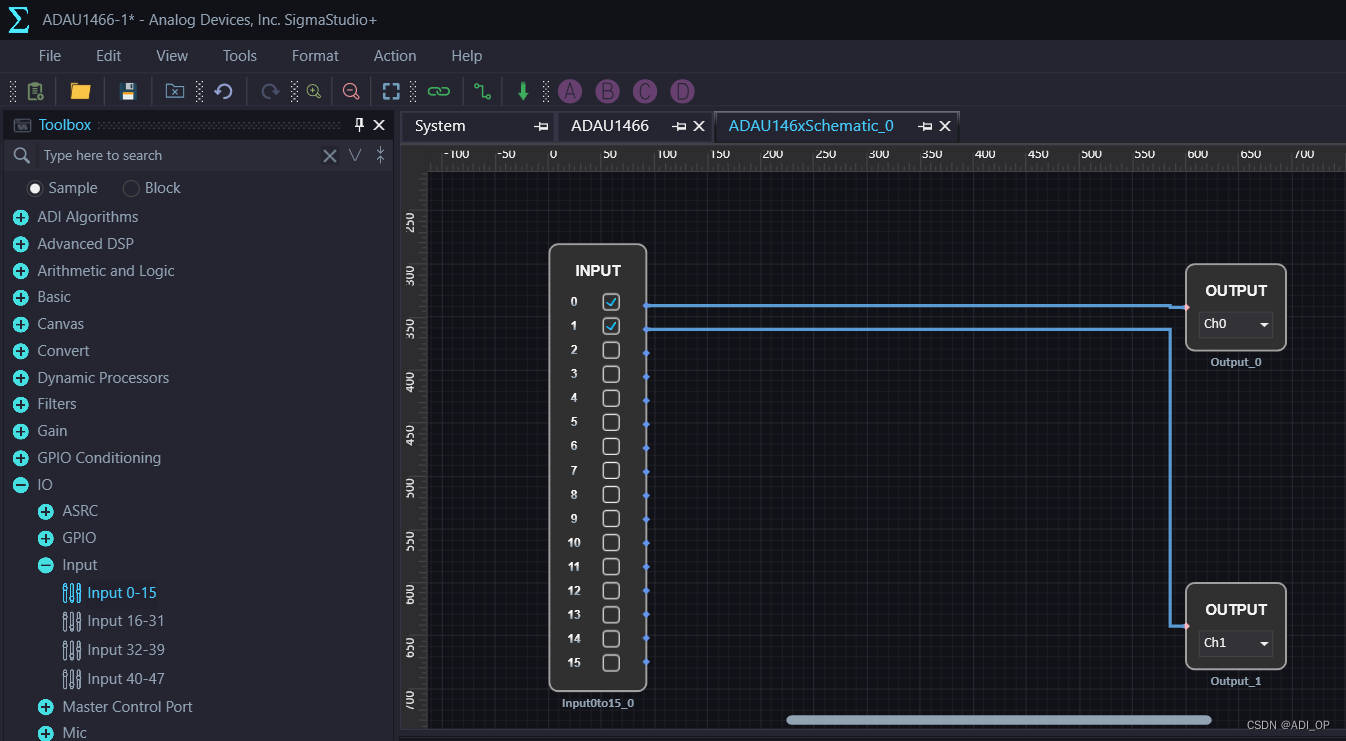The width and height of the screenshot is (1346, 741).
Task: Pin the ADAU1466 tab
Action: point(679,126)
